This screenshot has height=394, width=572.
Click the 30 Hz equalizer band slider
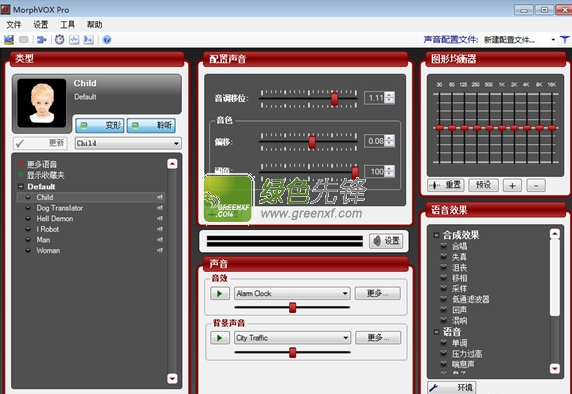click(x=440, y=128)
